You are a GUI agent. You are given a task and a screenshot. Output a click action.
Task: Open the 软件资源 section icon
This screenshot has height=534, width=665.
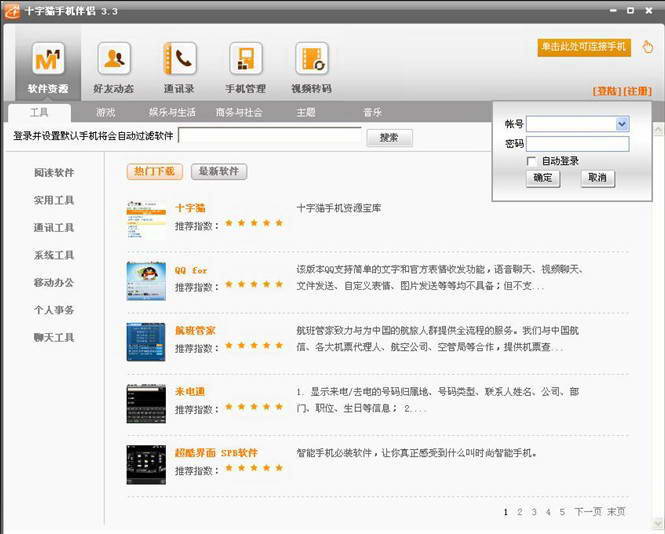48,59
